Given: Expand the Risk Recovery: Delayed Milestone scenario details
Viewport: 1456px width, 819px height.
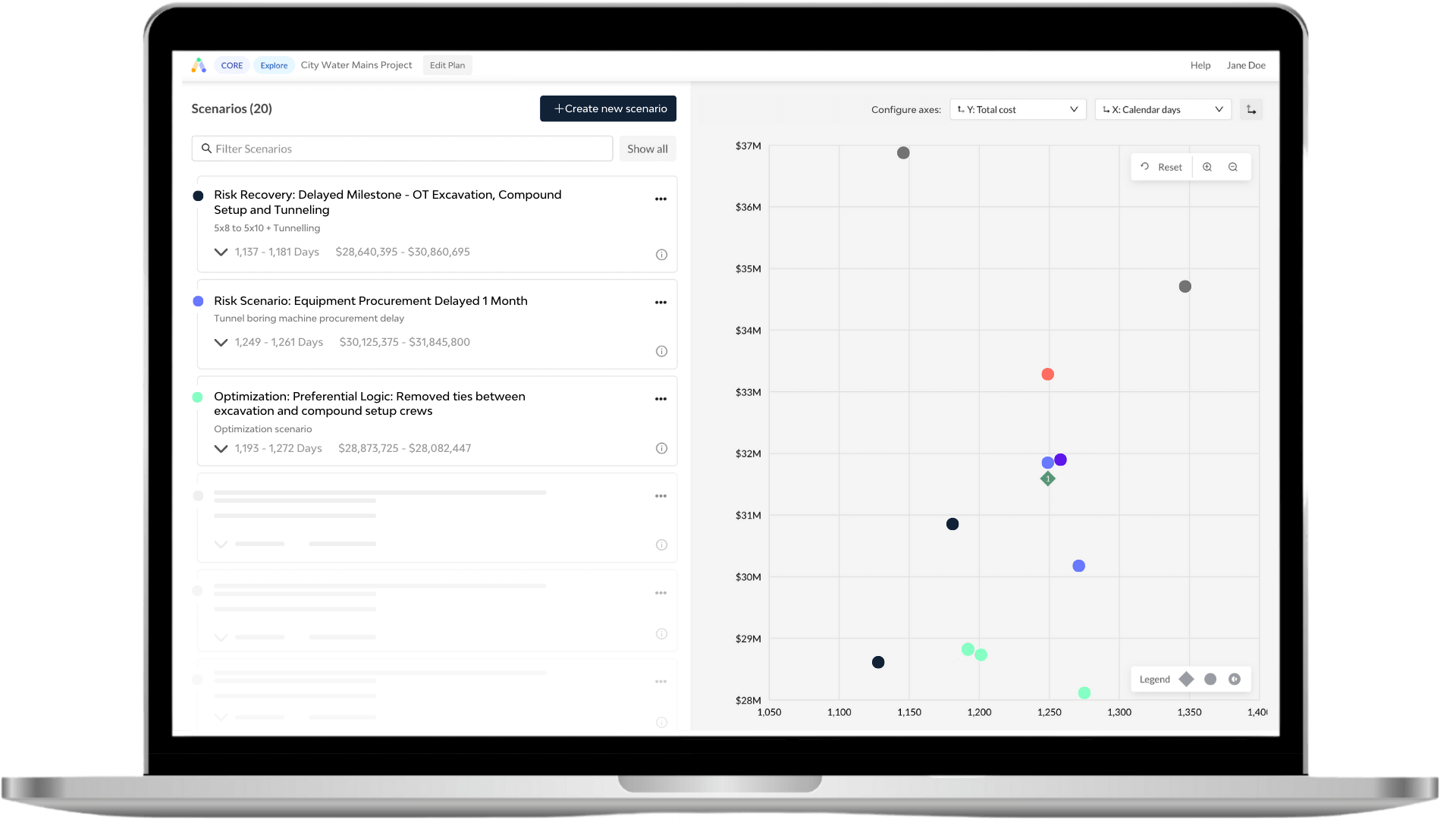Looking at the screenshot, I should [221, 253].
